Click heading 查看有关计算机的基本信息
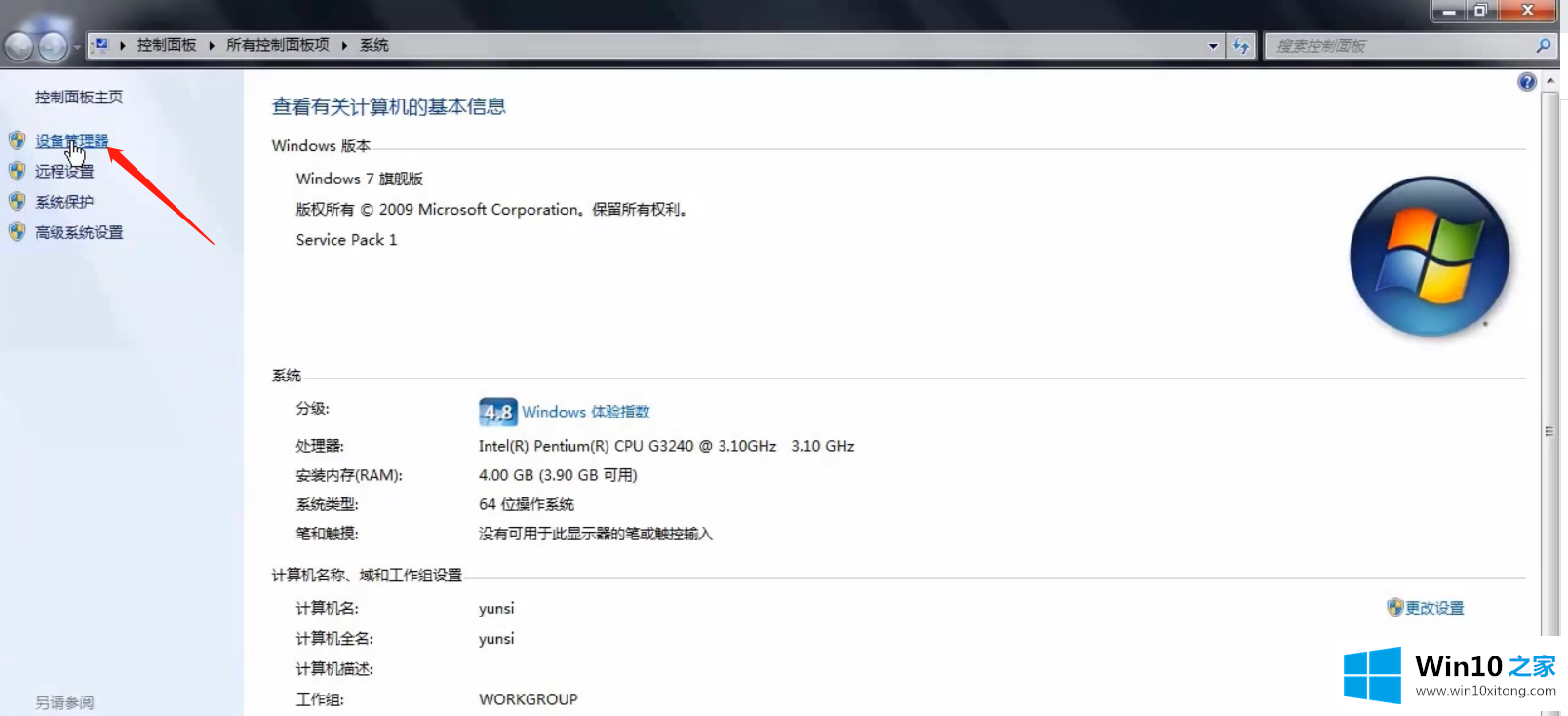This screenshot has width=1568, height=716. [x=389, y=106]
